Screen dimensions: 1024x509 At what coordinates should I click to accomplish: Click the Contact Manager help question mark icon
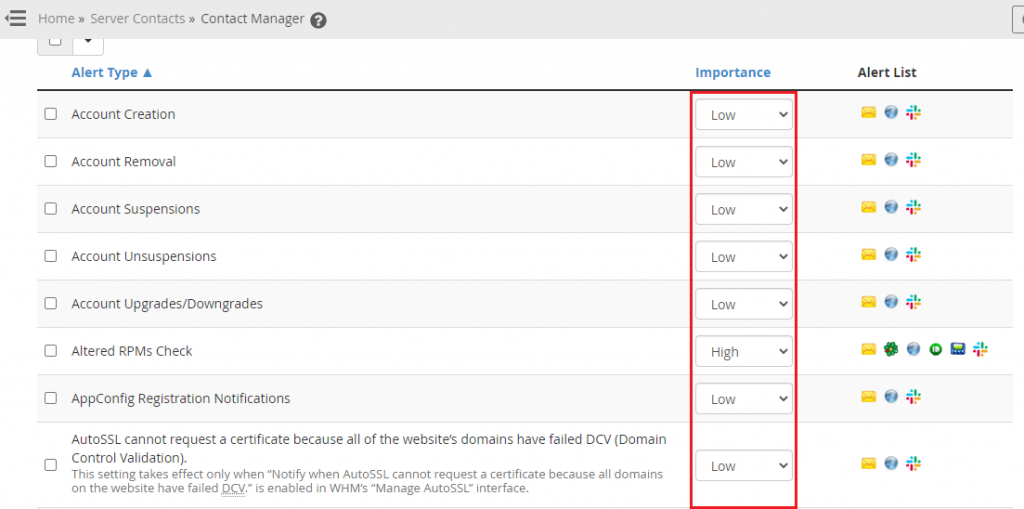tap(318, 20)
